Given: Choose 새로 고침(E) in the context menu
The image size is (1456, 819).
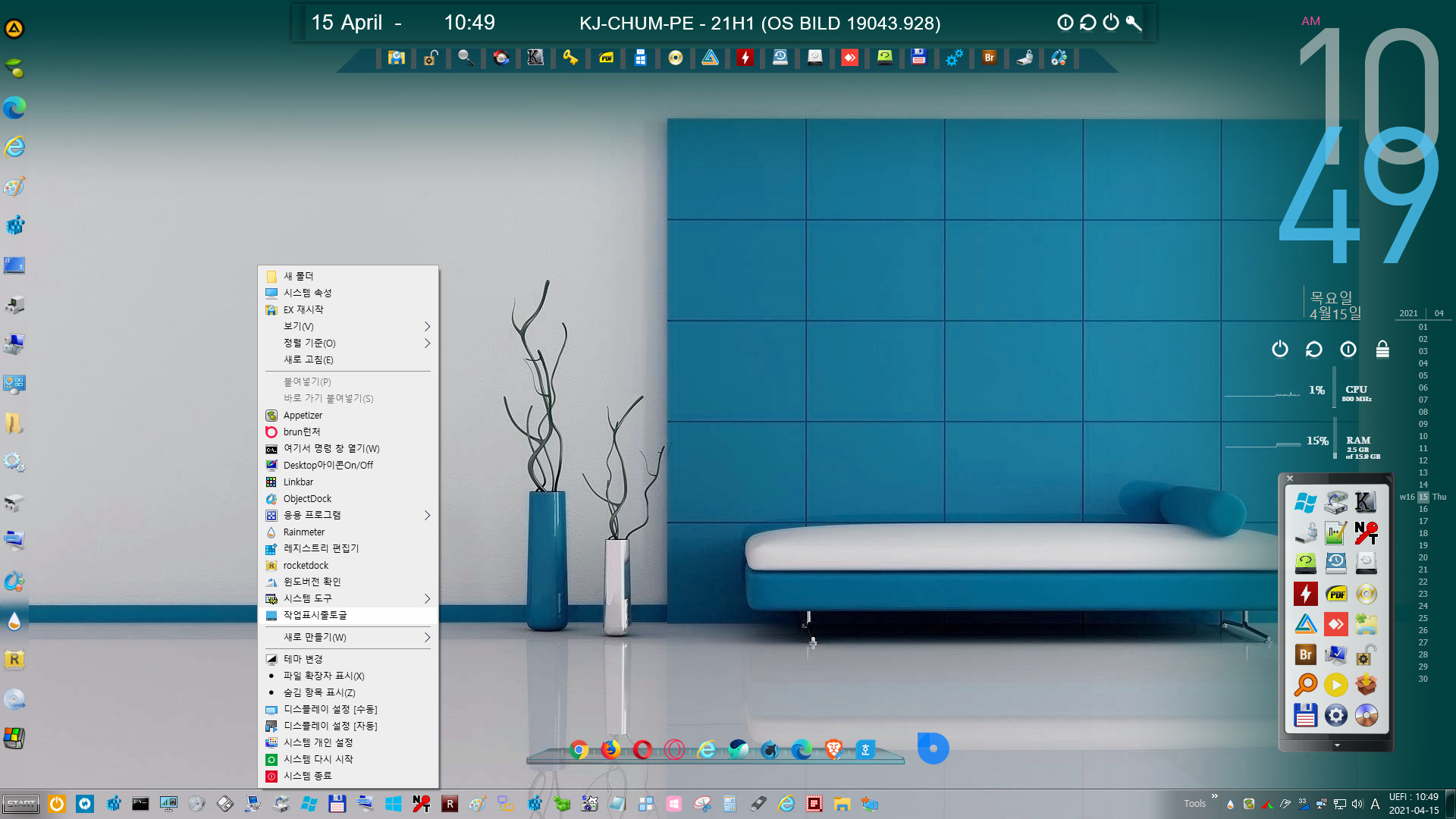Looking at the screenshot, I should click(x=348, y=359).
